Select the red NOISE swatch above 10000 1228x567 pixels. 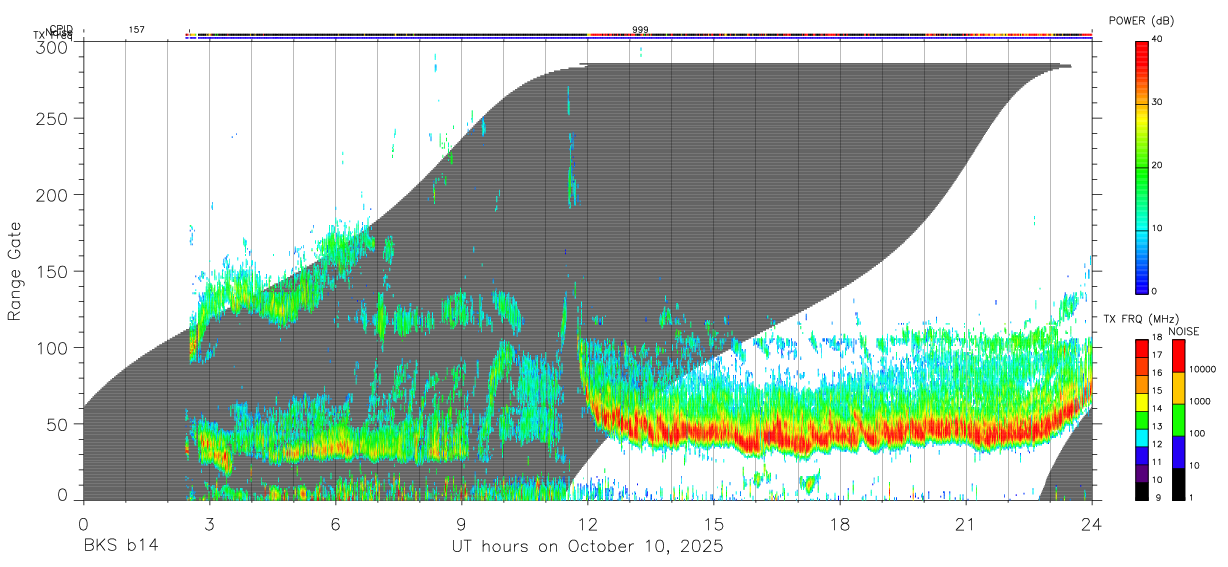pos(1179,356)
